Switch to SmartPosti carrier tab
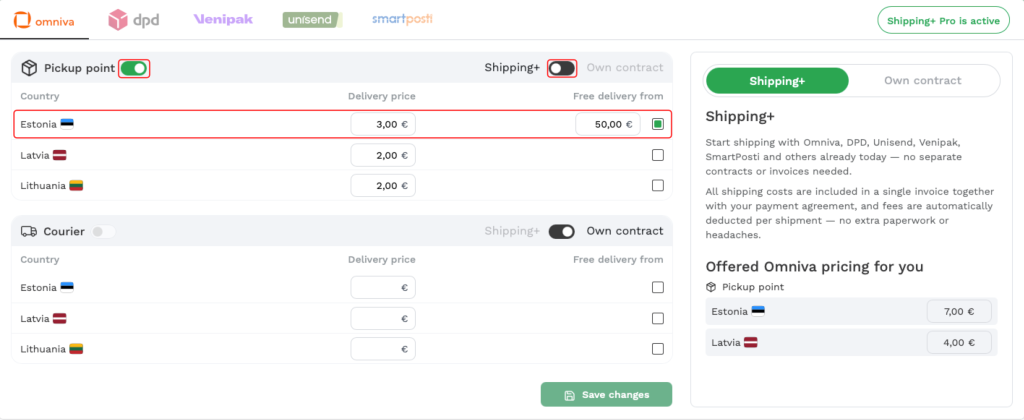This screenshot has width=1024, height=420. 402,19
